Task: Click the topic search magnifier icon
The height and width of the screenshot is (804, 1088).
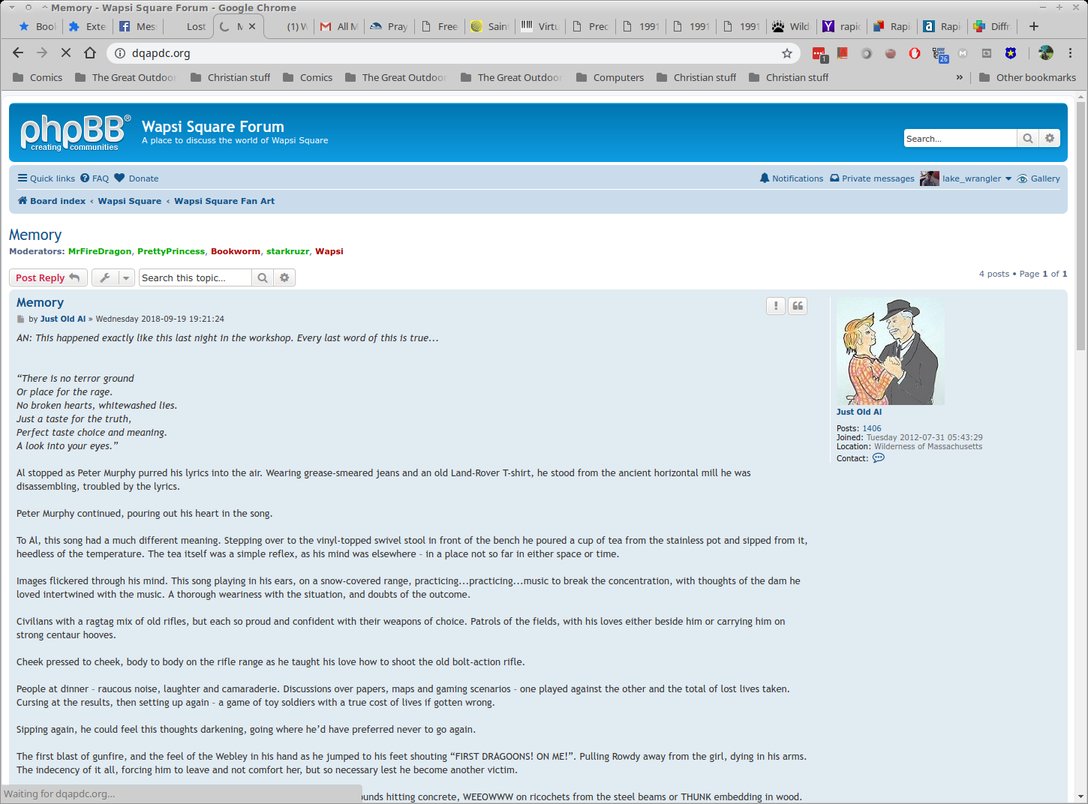Action: (263, 278)
